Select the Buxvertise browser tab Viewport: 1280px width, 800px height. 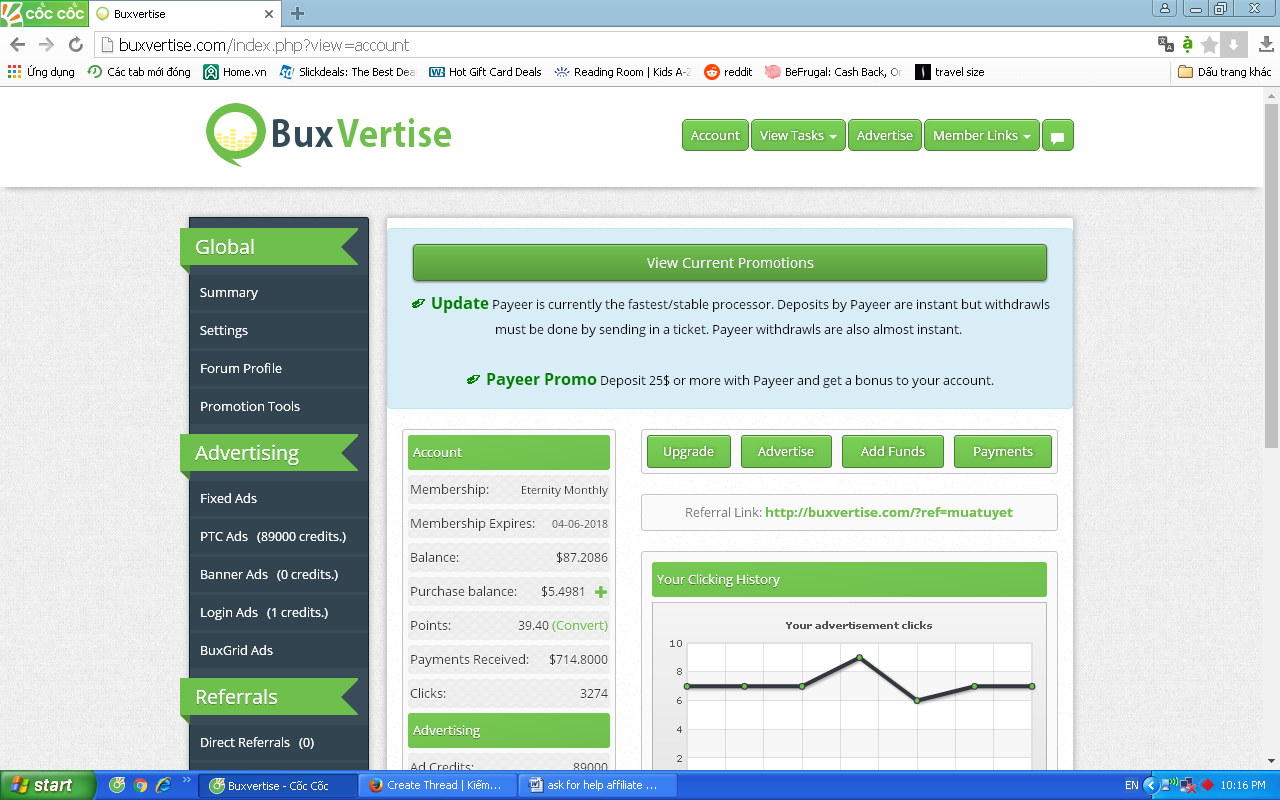[185, 14]
